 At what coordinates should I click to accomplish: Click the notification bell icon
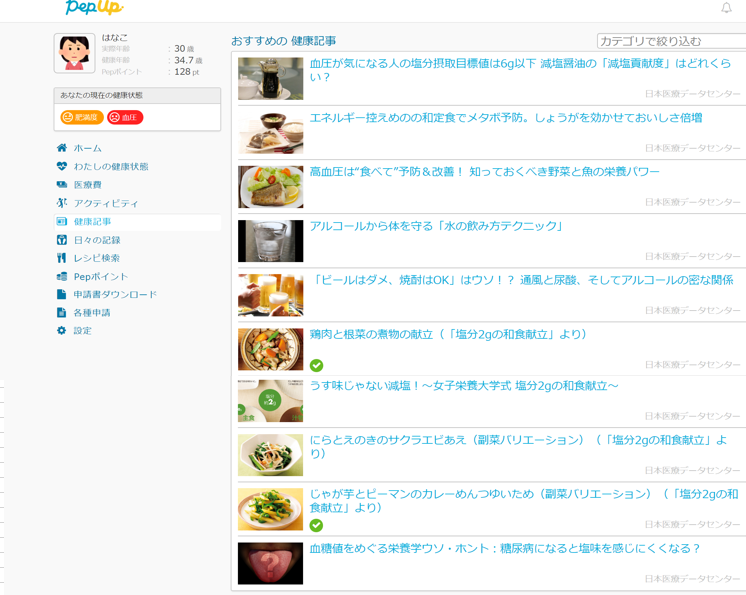[x=727, y=8]
